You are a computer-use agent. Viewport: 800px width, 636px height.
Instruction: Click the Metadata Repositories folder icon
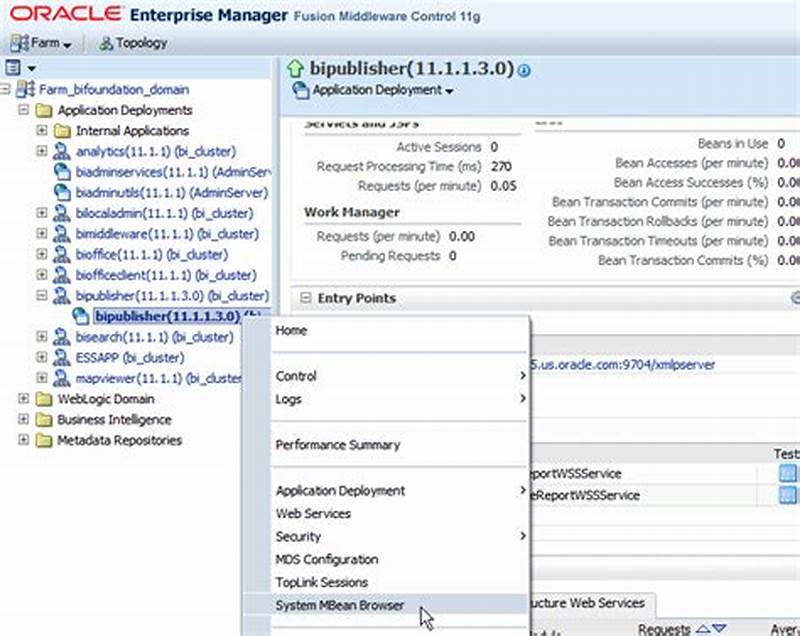point(42,440)
